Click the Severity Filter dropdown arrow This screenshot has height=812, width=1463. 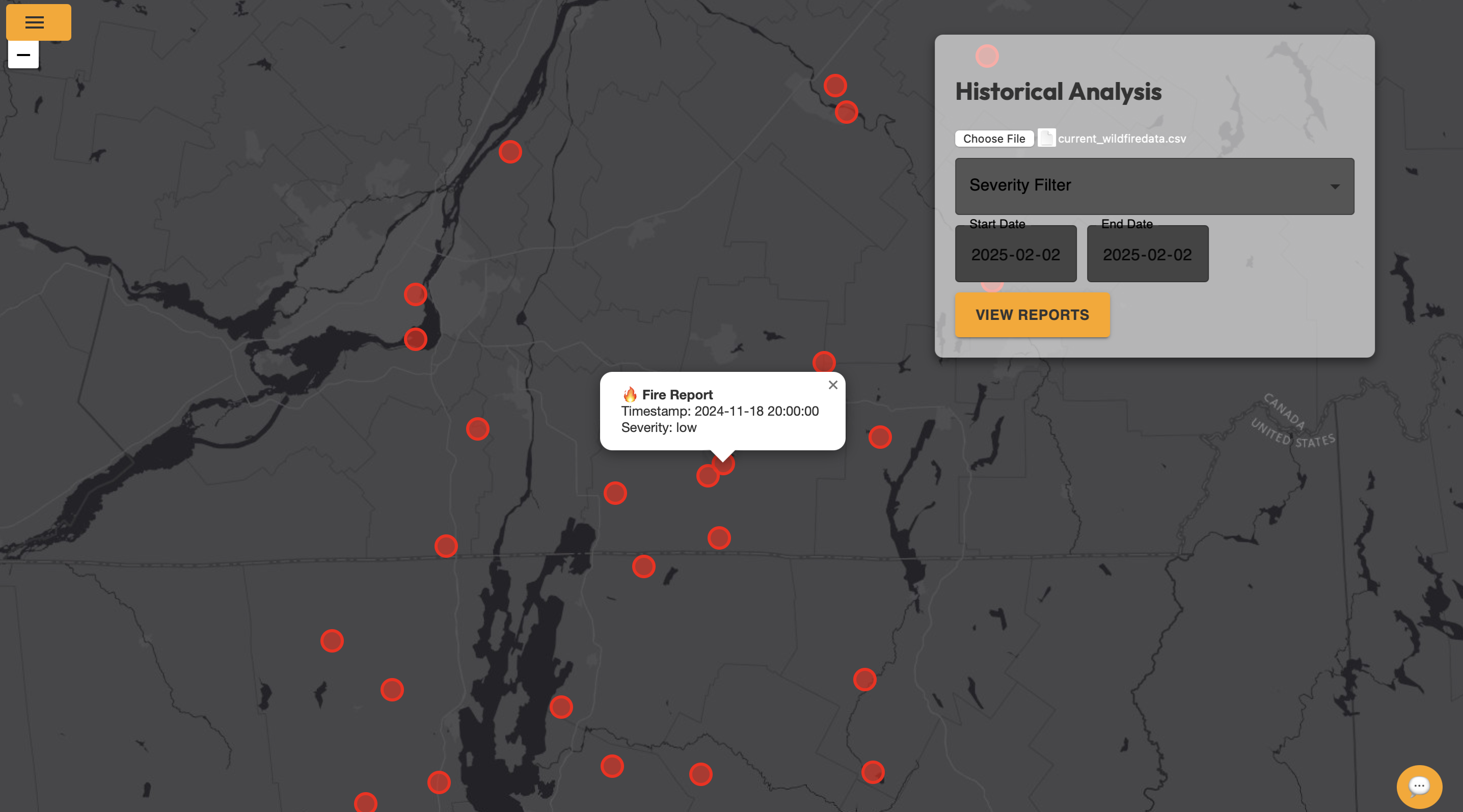click(1335, 186)
